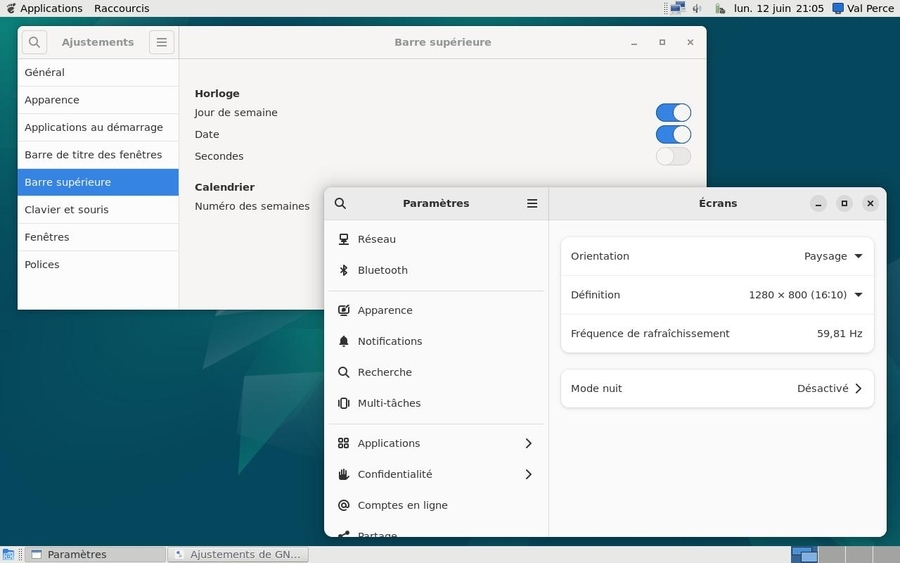Click the Paramètres taskbar button

coord(95,554)
